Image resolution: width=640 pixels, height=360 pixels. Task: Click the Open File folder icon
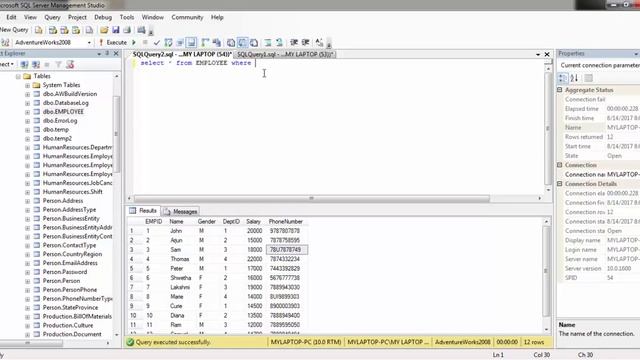(104, 30)
